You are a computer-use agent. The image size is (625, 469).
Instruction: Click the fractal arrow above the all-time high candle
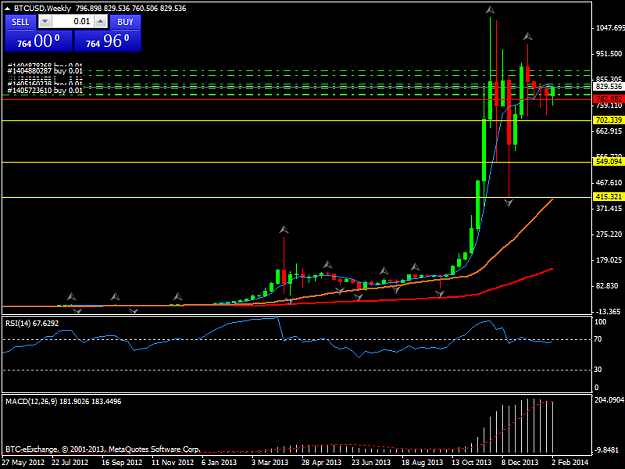[x=490, y=10]
